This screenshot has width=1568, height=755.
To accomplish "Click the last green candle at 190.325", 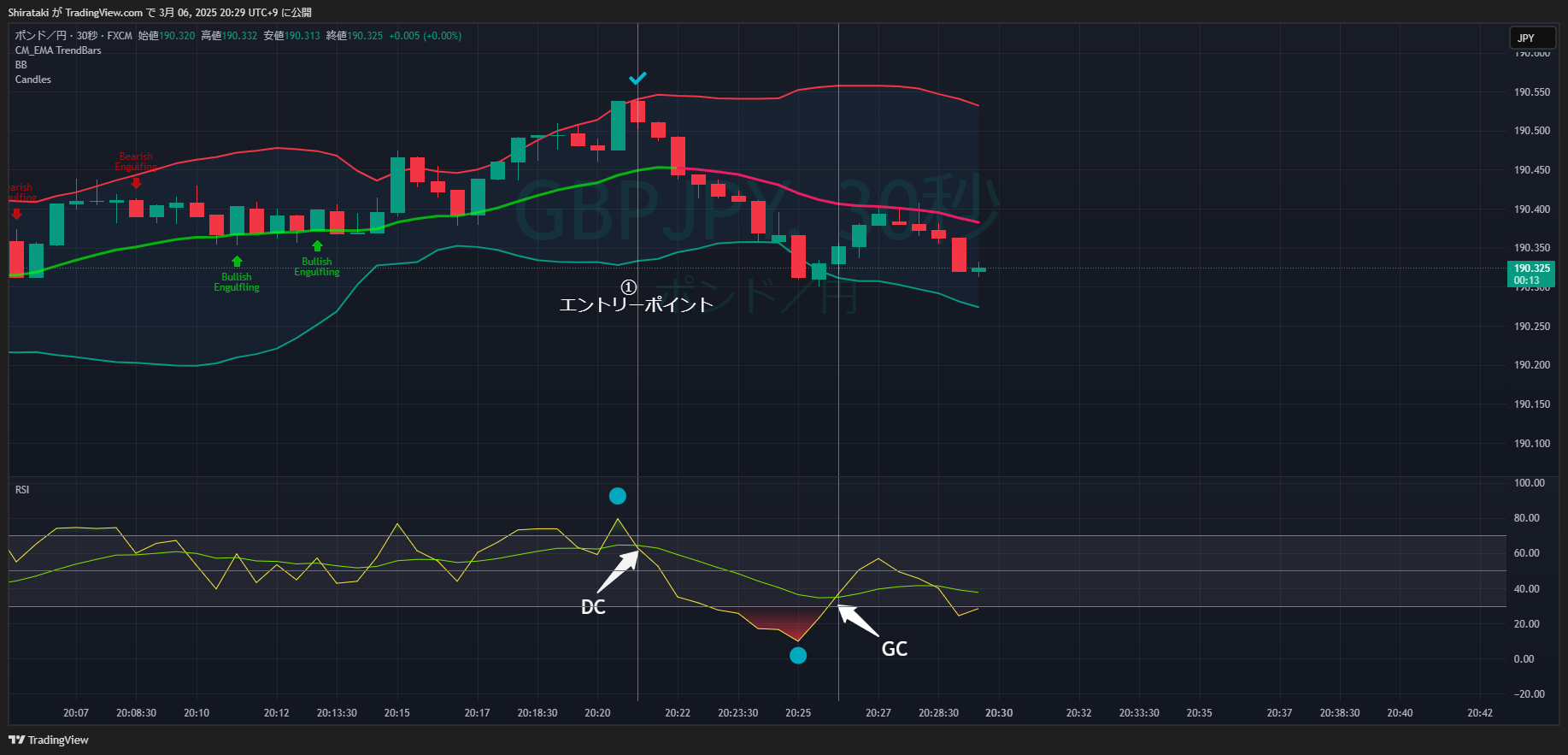I will [978, 269].
